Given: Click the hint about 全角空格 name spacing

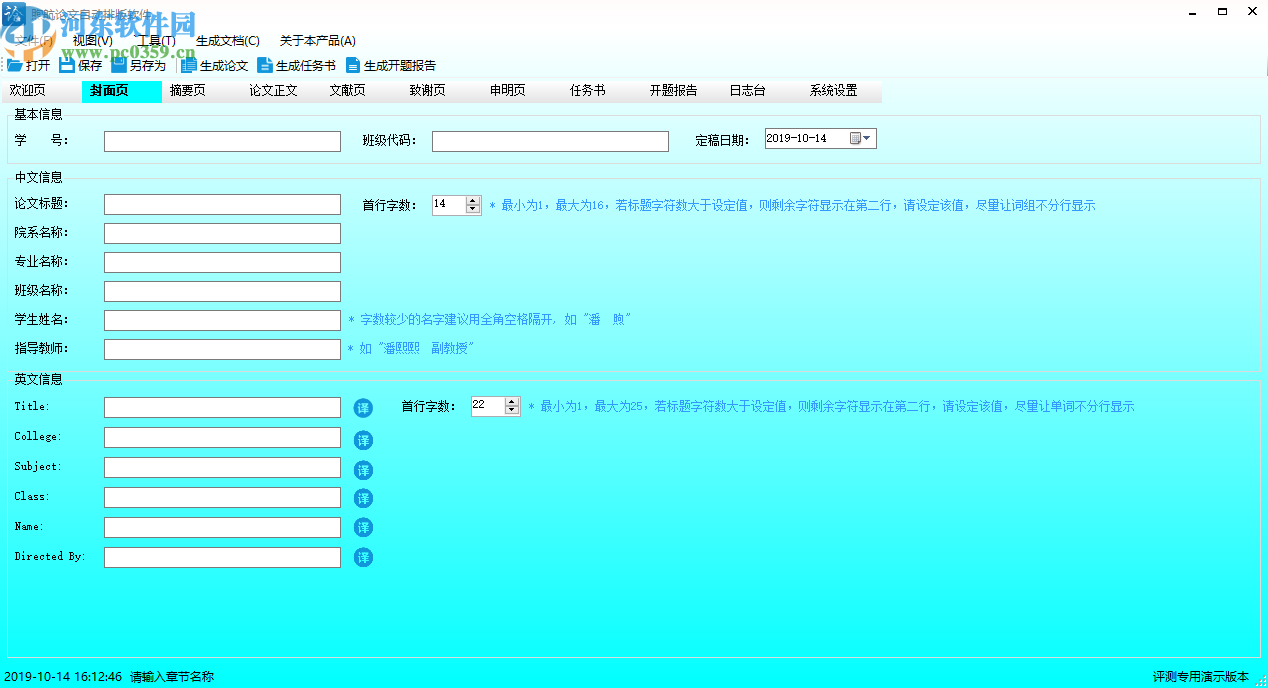Looking at the screenshot, I should point(490,320).
